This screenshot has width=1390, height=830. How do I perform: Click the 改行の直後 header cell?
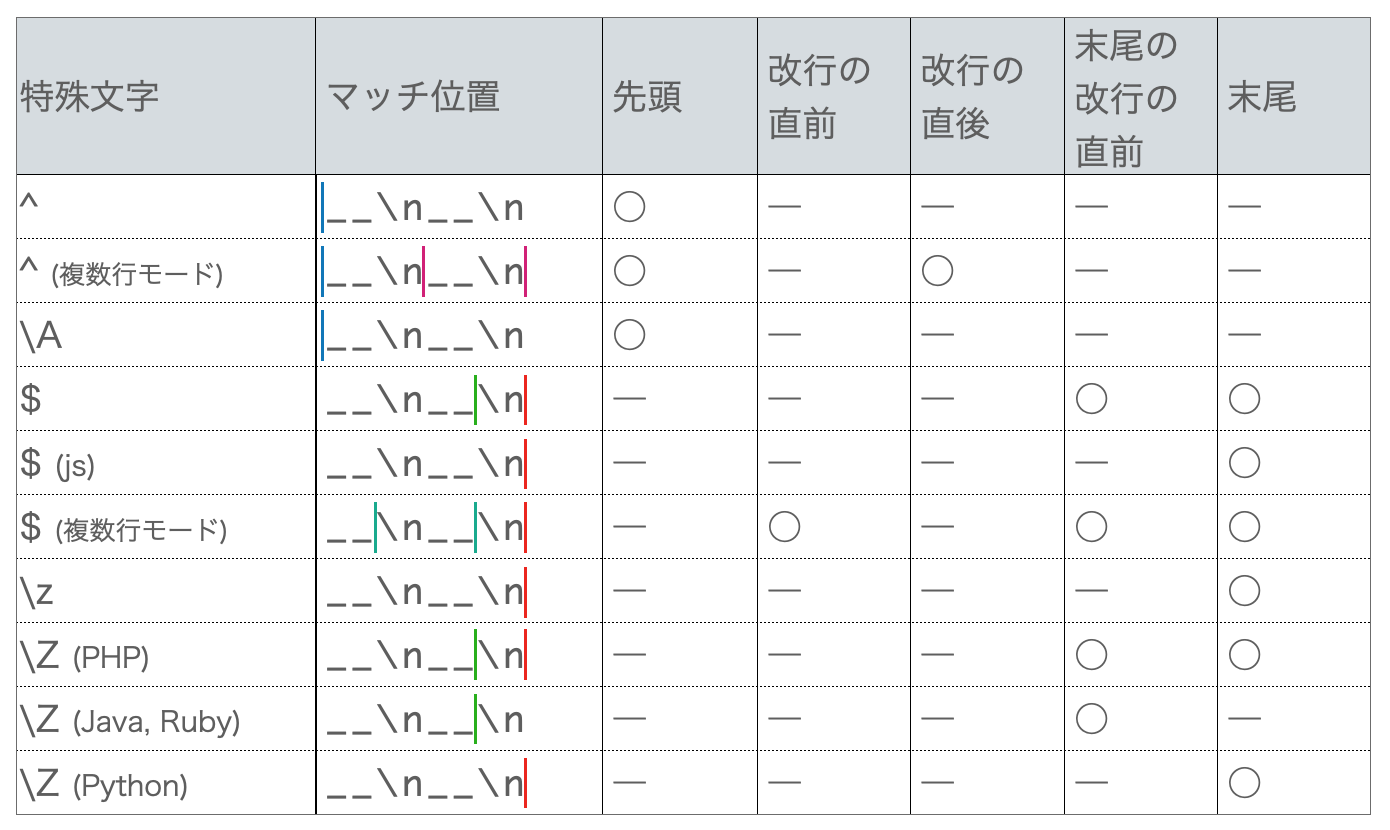(973, 97)
